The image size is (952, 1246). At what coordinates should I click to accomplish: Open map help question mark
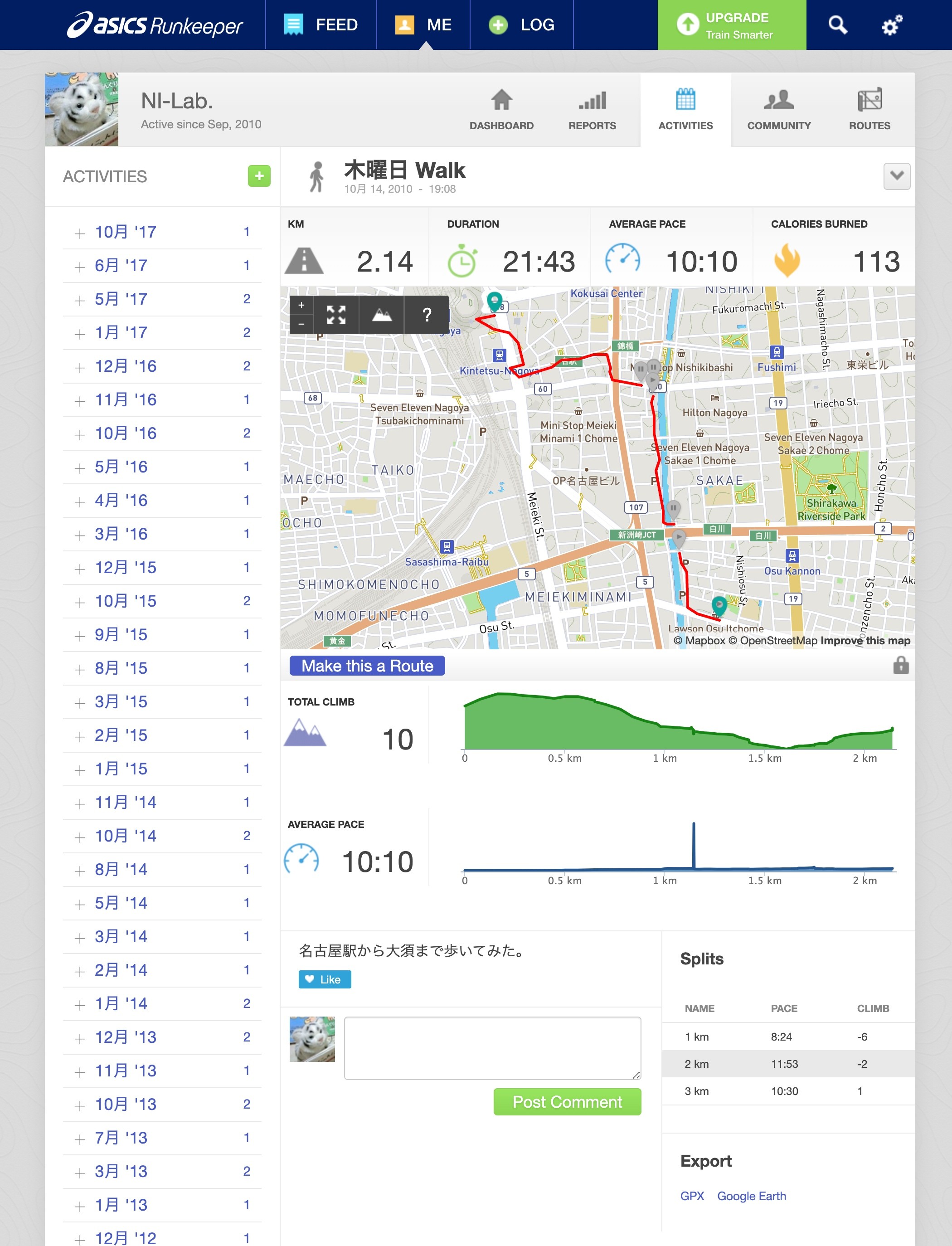point(427,315)
